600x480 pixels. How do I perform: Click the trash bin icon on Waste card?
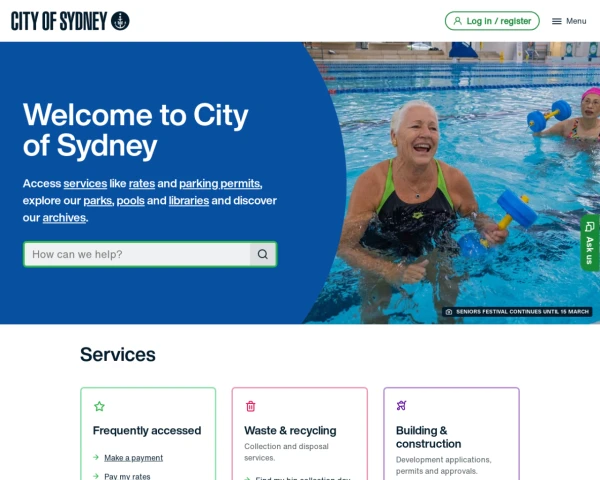251,406
